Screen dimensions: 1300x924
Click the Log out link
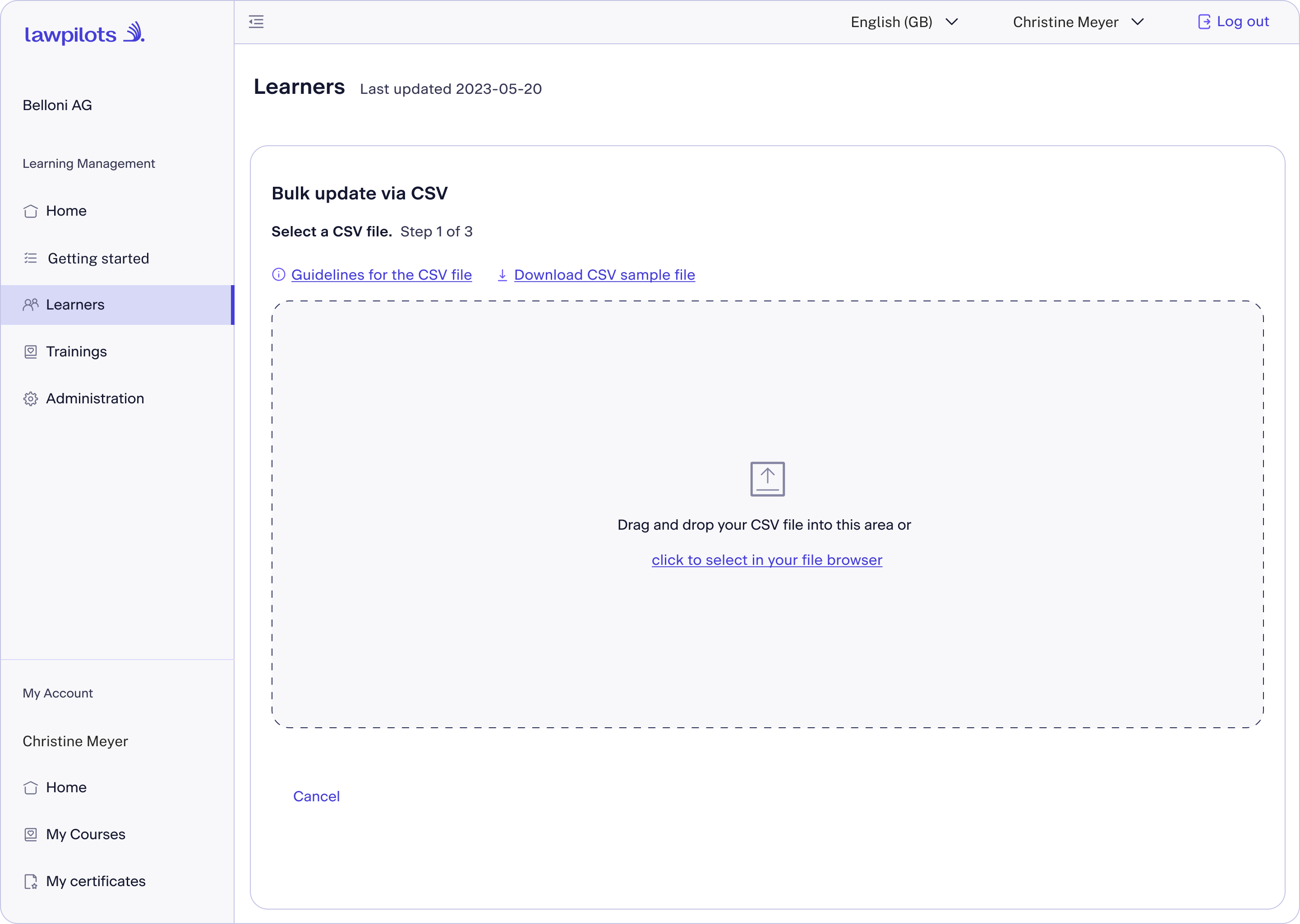tap(1243, 22)
